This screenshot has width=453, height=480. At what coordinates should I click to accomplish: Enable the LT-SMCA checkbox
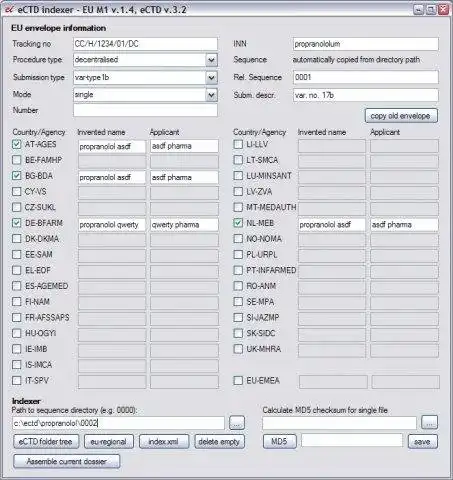click(238, 160)
